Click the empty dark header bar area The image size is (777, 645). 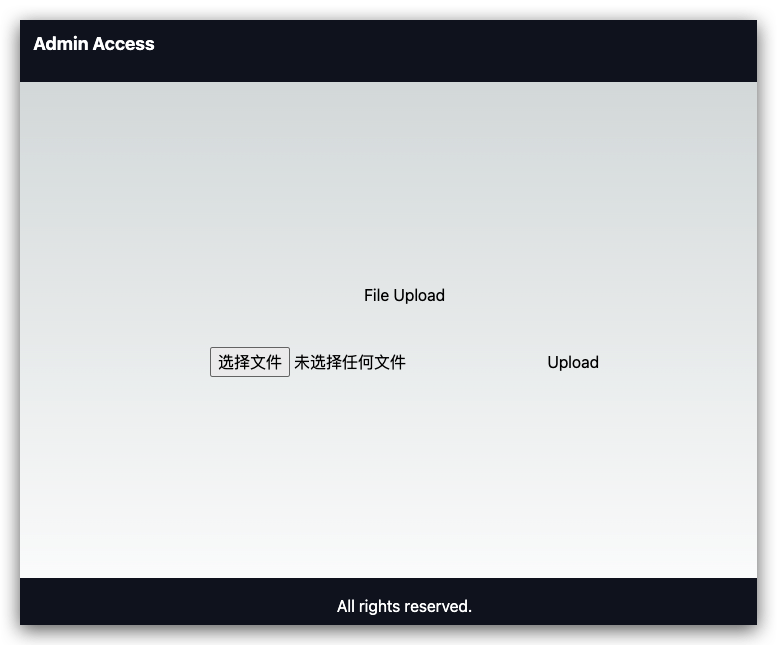[x=446, y=51]
